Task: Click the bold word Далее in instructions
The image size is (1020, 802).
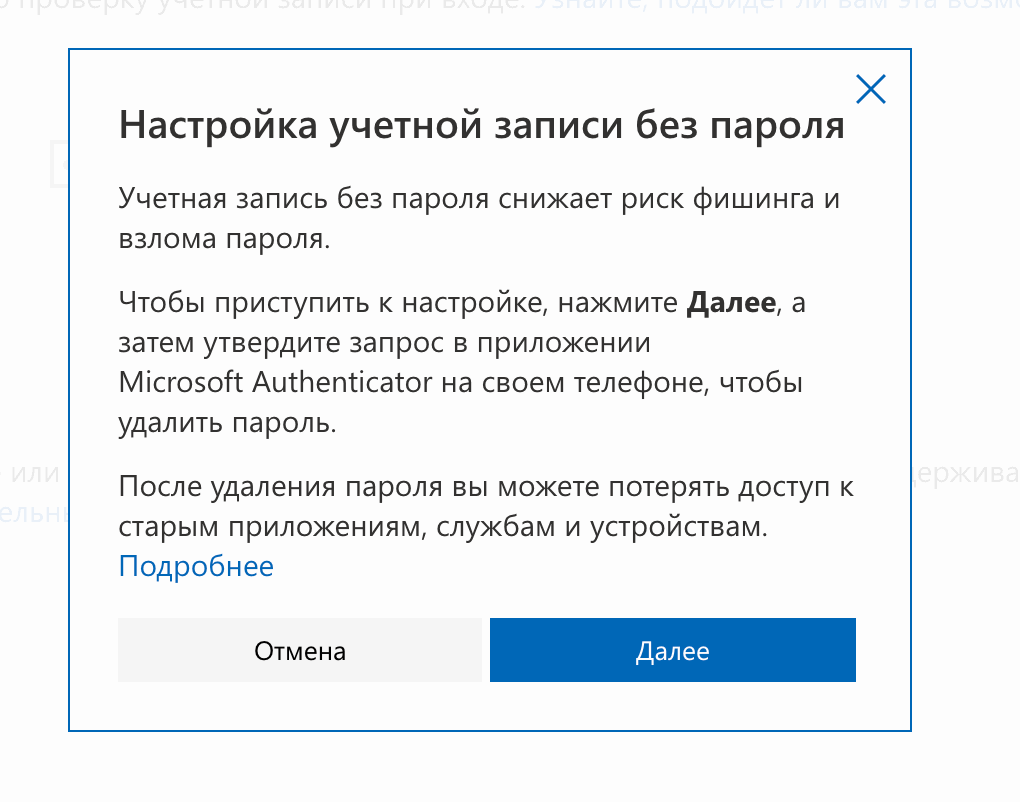Action: point(731,303)
